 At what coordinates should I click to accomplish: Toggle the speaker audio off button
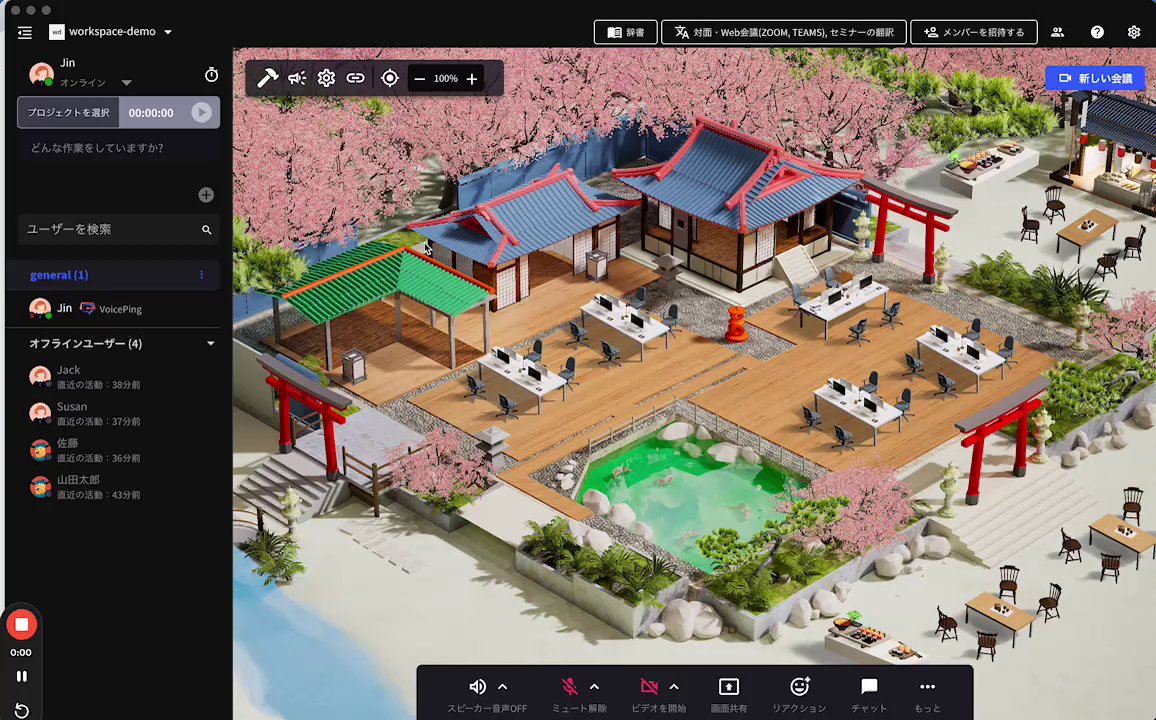pos(478,687)
